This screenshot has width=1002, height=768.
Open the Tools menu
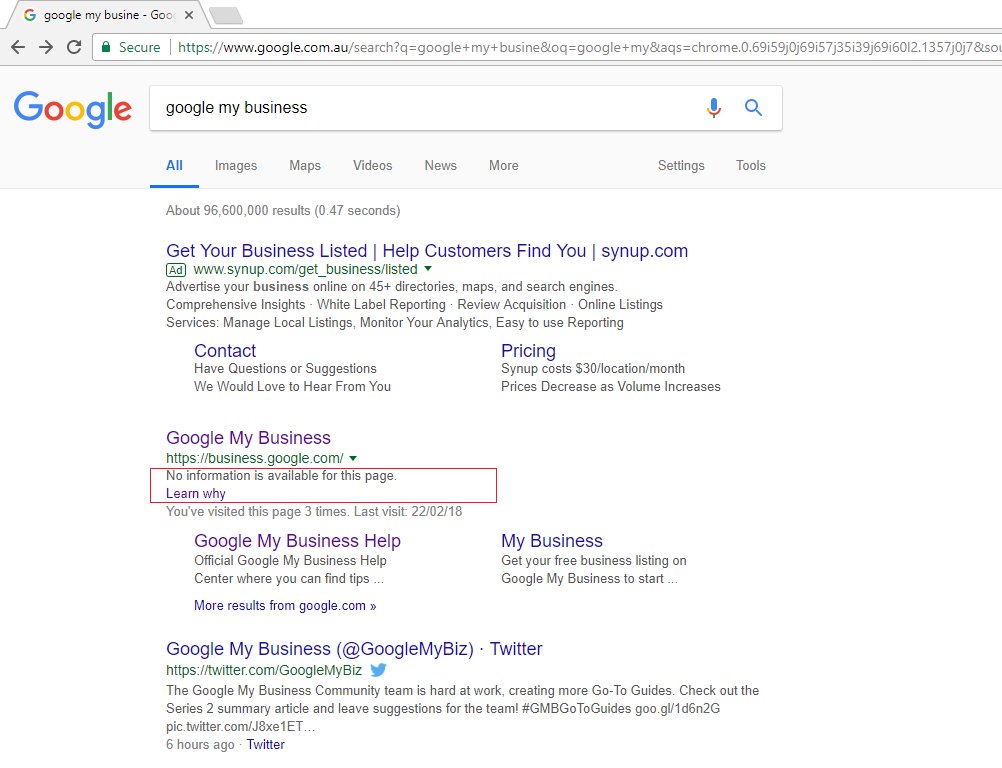(x=750, y=165)
